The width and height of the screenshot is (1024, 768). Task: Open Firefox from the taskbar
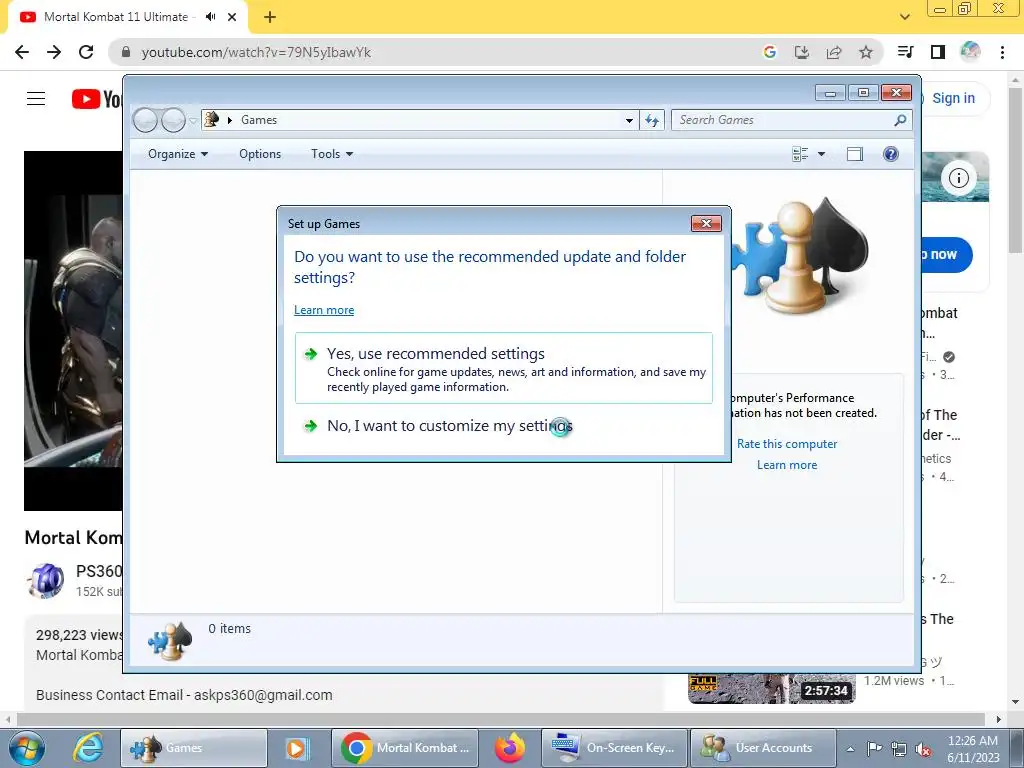[x=510, y=748]
